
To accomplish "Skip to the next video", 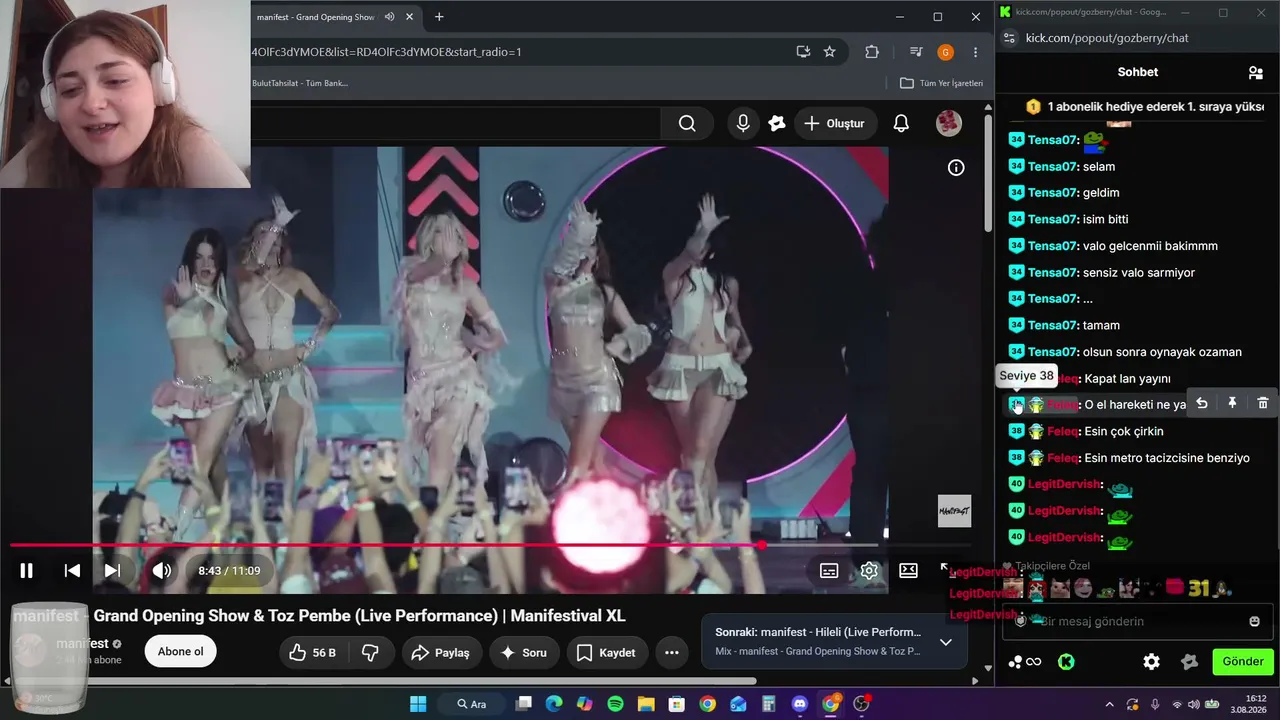I will click(112, 571).
